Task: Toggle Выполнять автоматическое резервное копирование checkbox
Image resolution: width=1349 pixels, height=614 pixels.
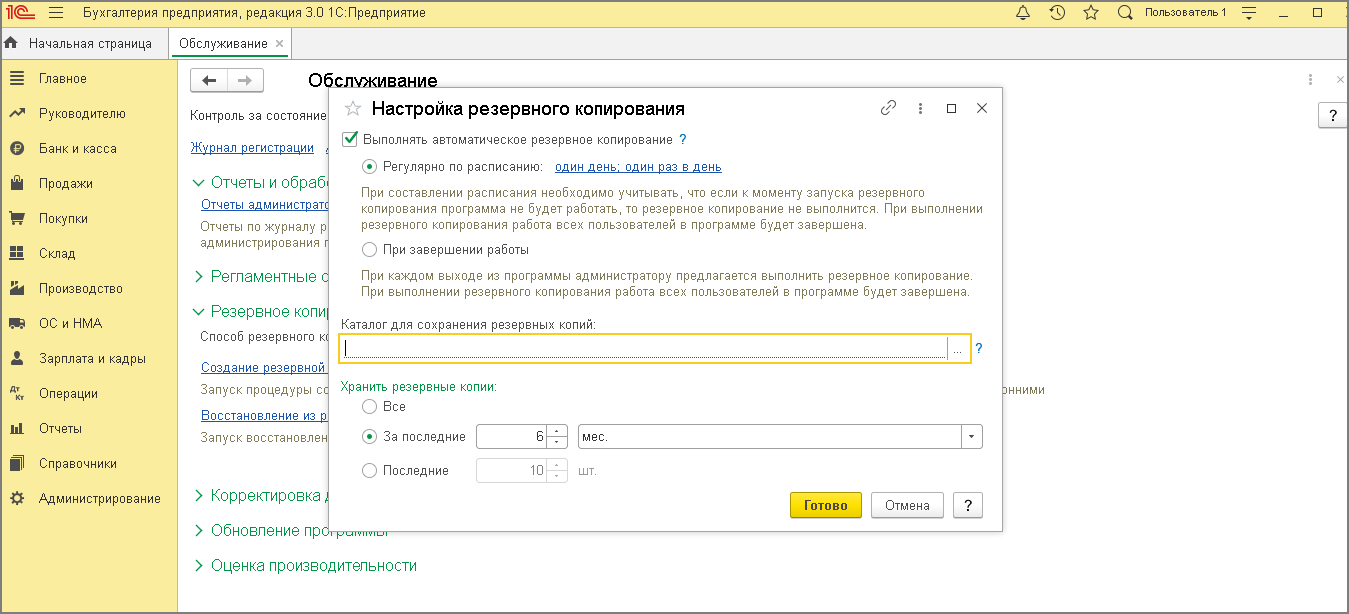Action: [x=350, y=140]
